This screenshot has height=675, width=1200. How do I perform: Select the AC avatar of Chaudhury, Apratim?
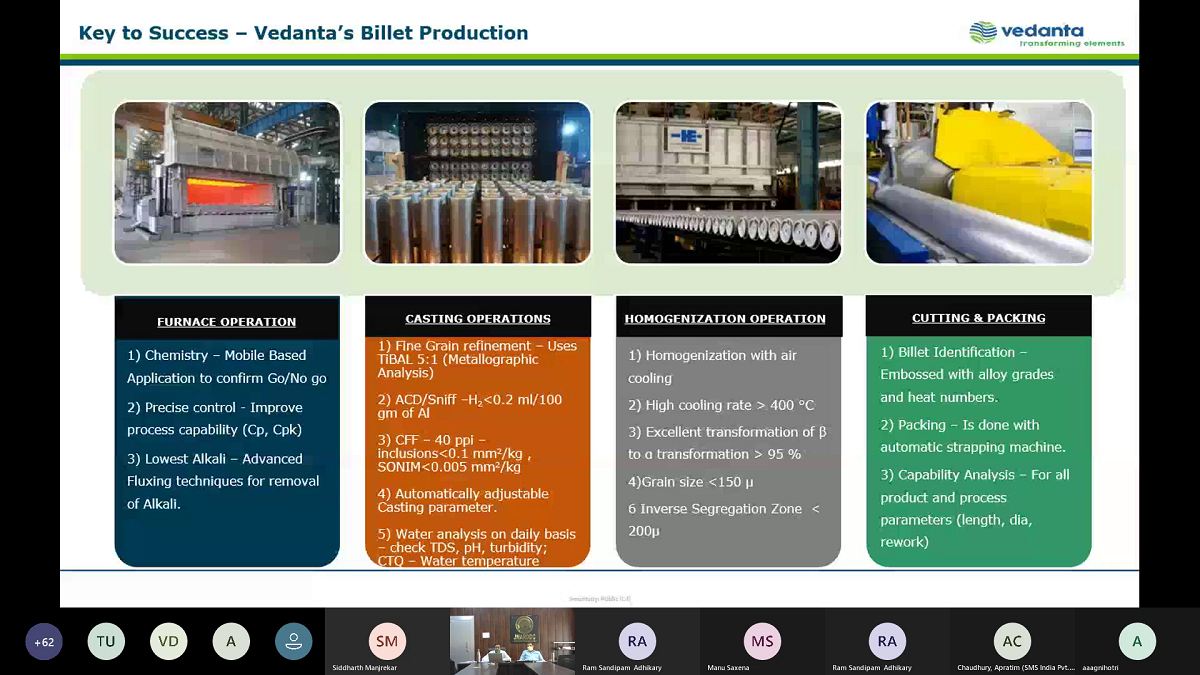coord(1012,641)
